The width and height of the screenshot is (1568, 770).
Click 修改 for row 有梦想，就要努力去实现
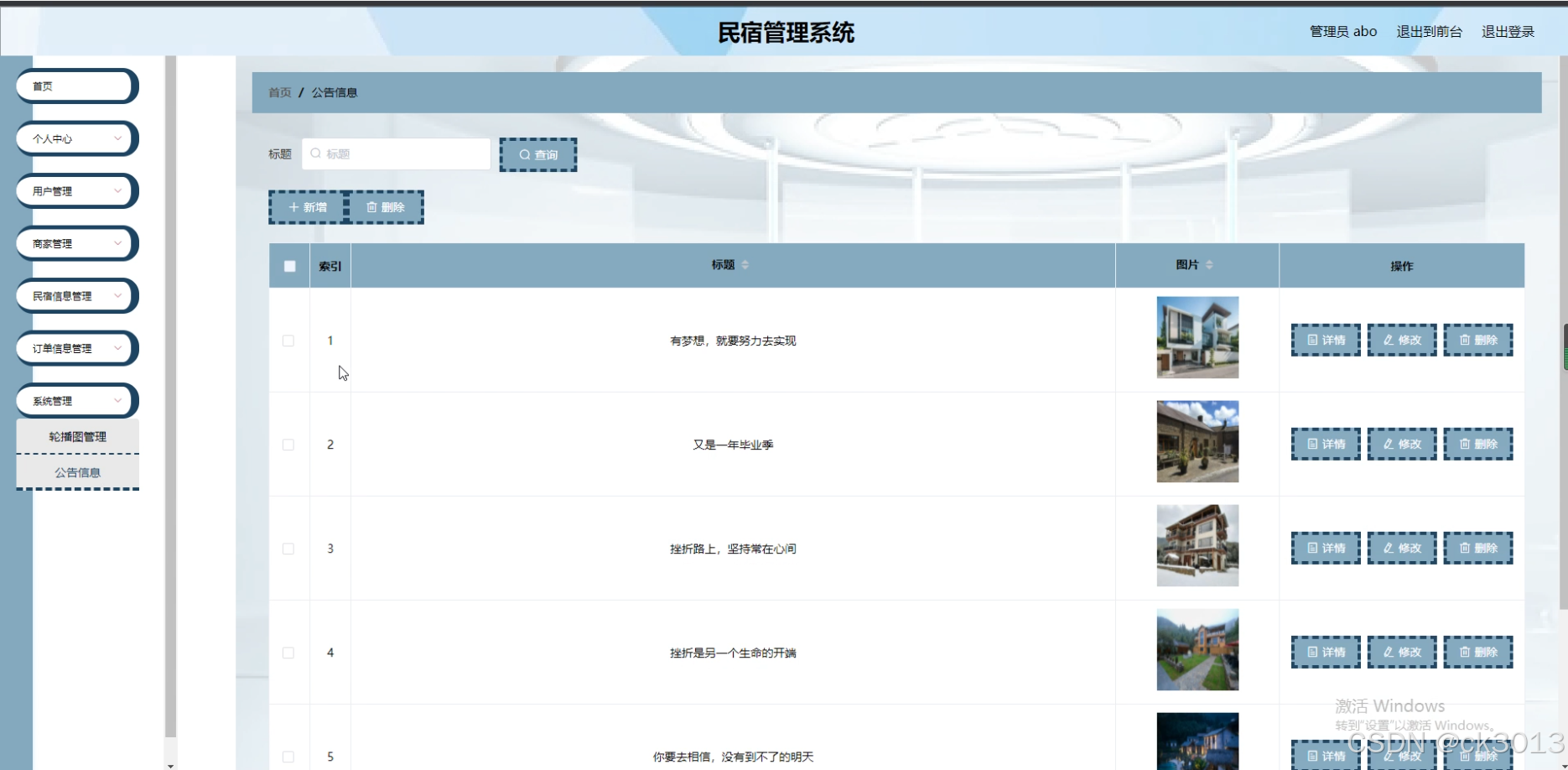click(1402, 340)
